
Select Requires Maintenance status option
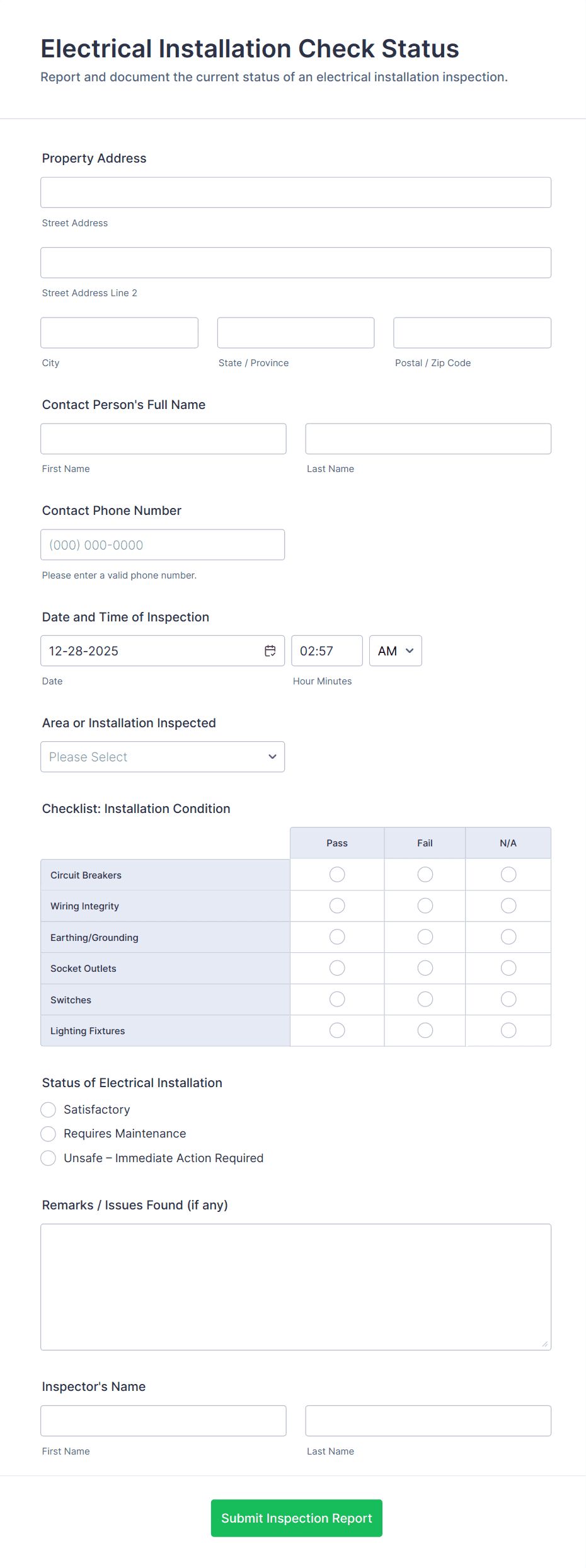click(48, 1134)
